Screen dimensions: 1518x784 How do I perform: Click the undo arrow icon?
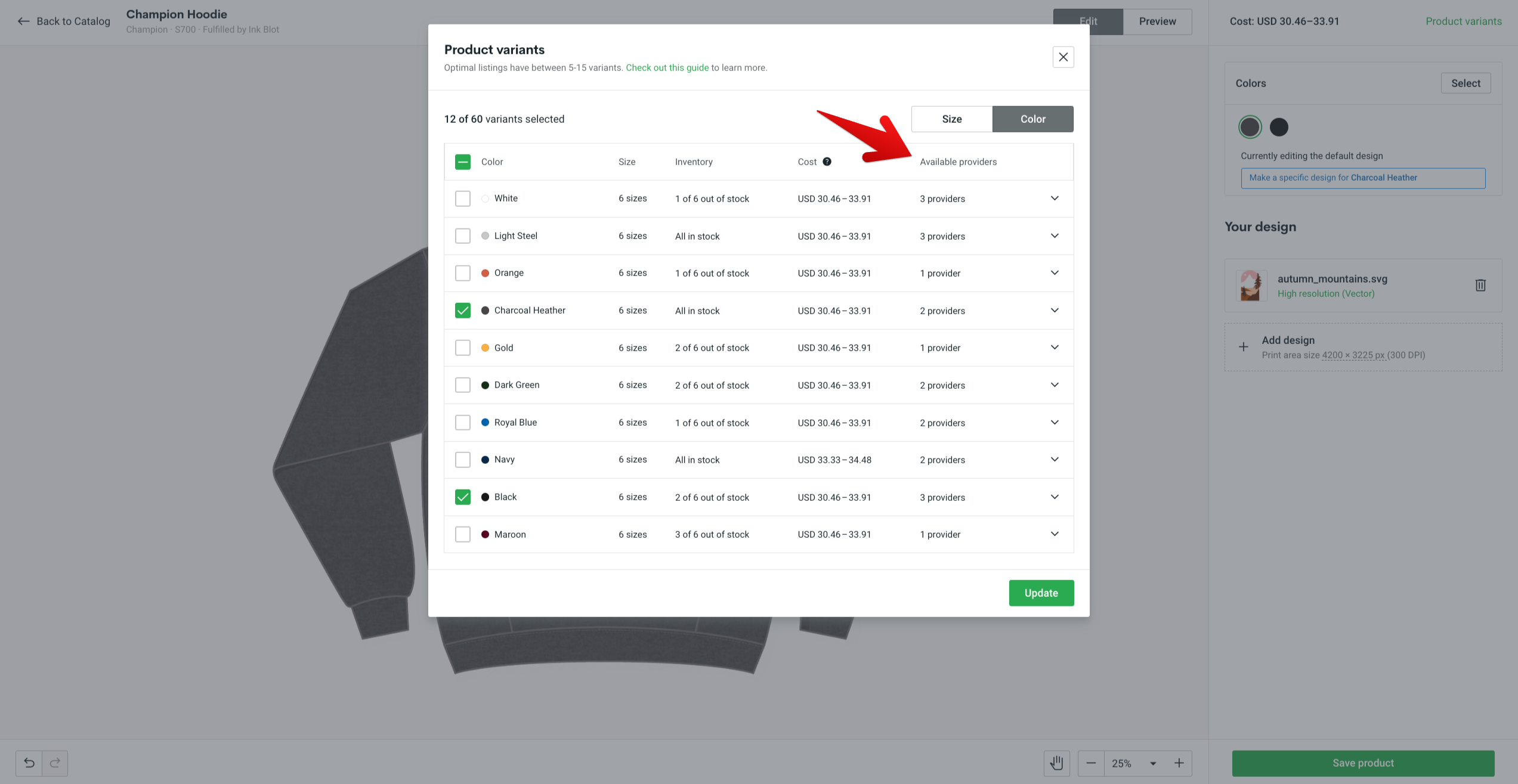pos(29,763)
